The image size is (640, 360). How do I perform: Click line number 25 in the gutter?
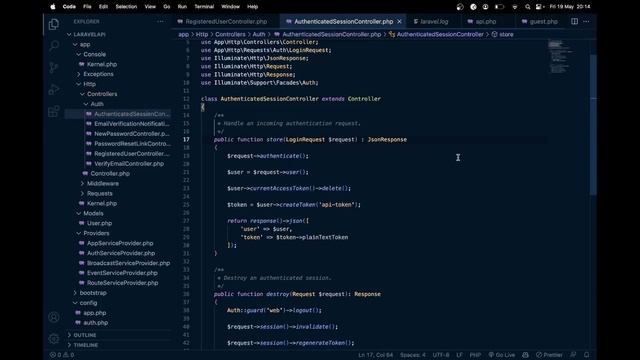pyautogui.click(x=186, y=204)
